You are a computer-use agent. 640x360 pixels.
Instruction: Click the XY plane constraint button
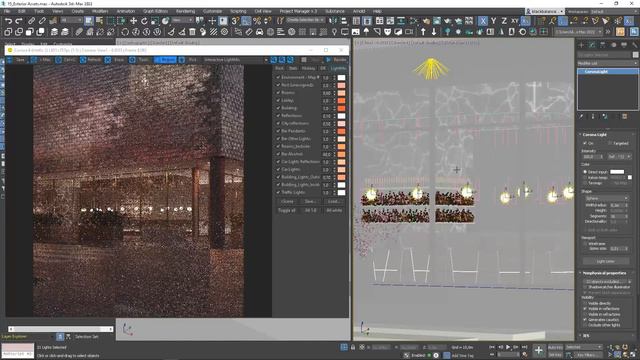click(515, 20)
